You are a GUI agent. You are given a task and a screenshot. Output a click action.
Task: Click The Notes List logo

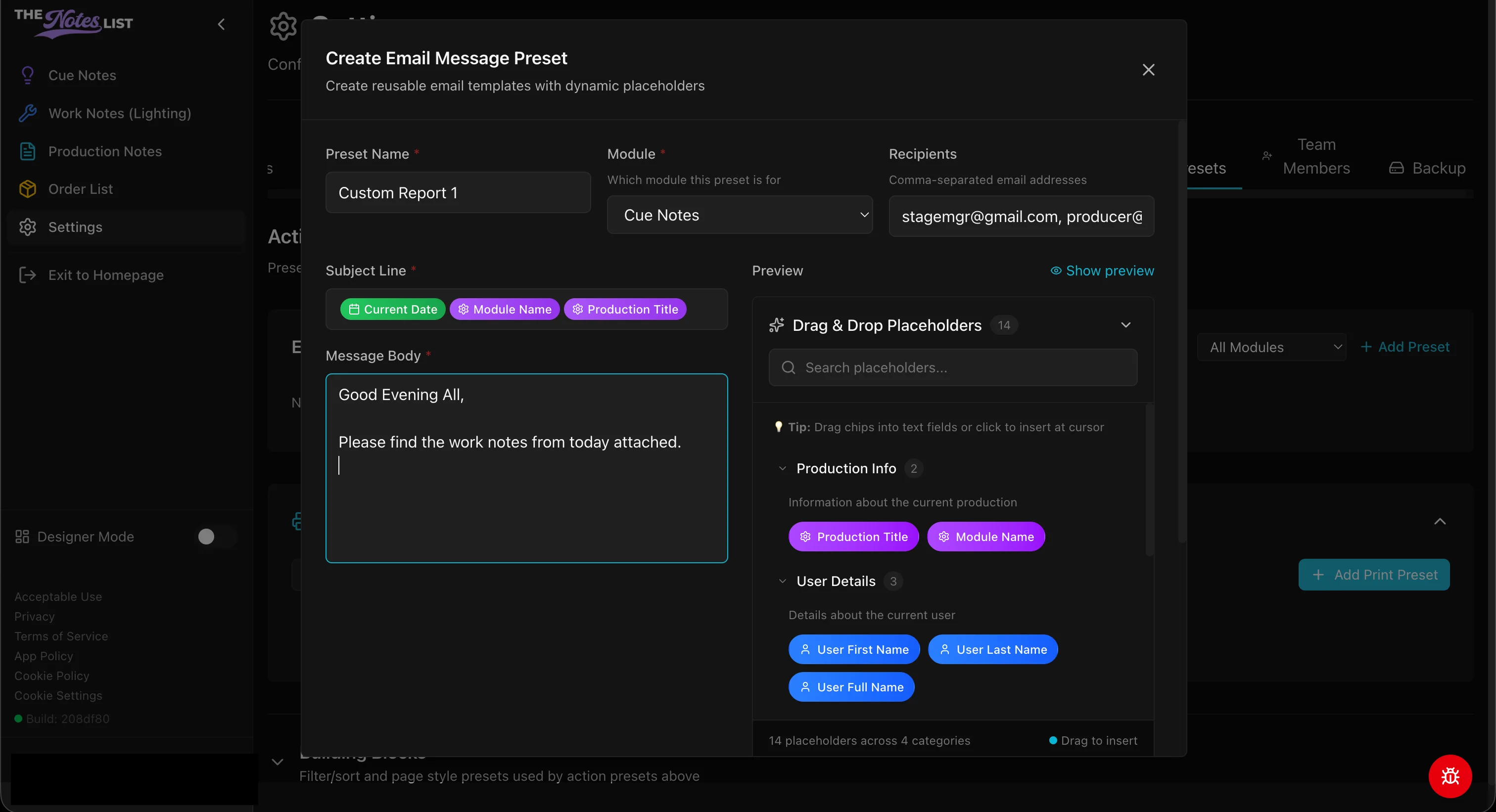tap(74, 23)
